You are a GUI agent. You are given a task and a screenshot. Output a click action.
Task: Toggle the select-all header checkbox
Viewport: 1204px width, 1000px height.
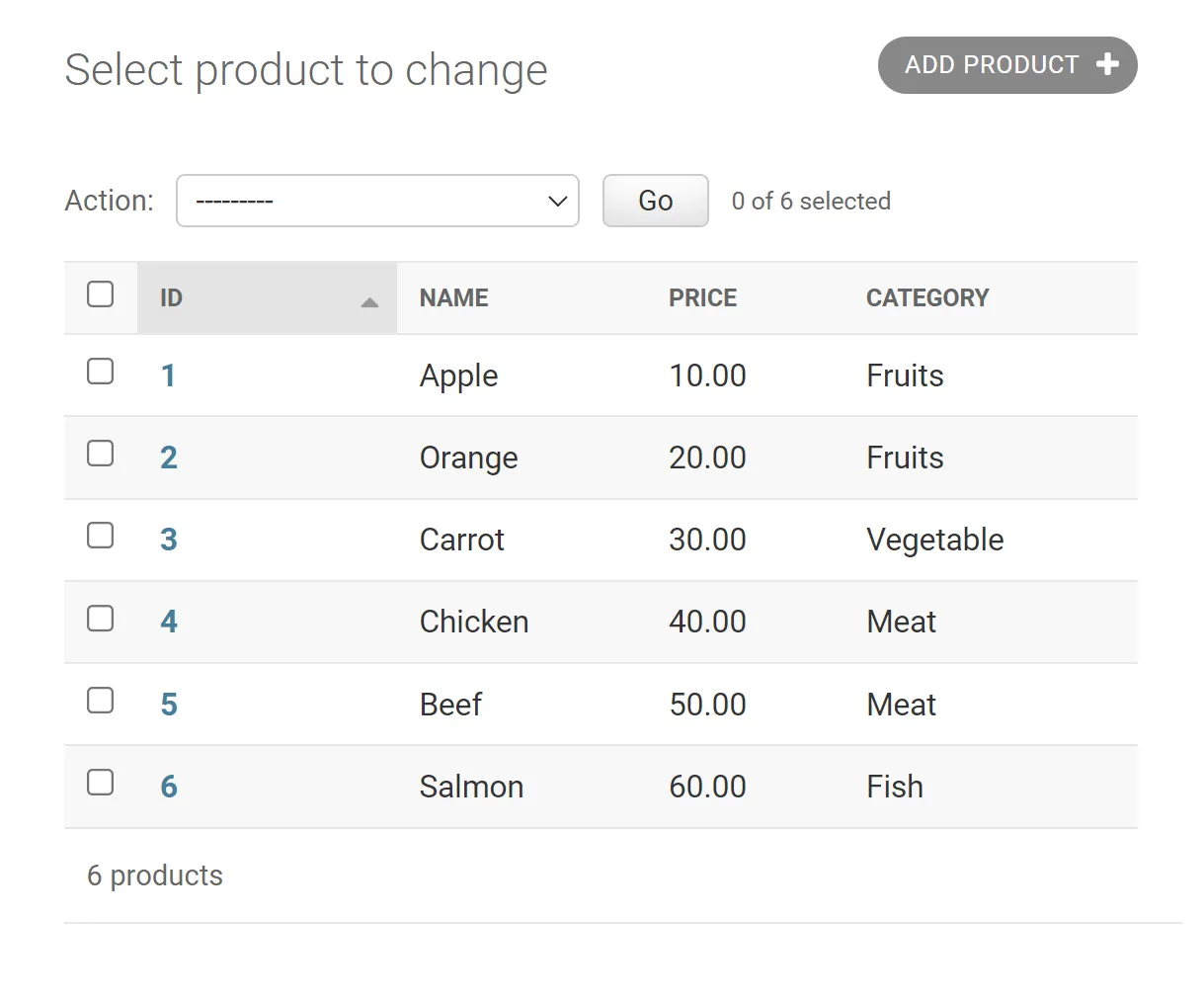point(101,294)
